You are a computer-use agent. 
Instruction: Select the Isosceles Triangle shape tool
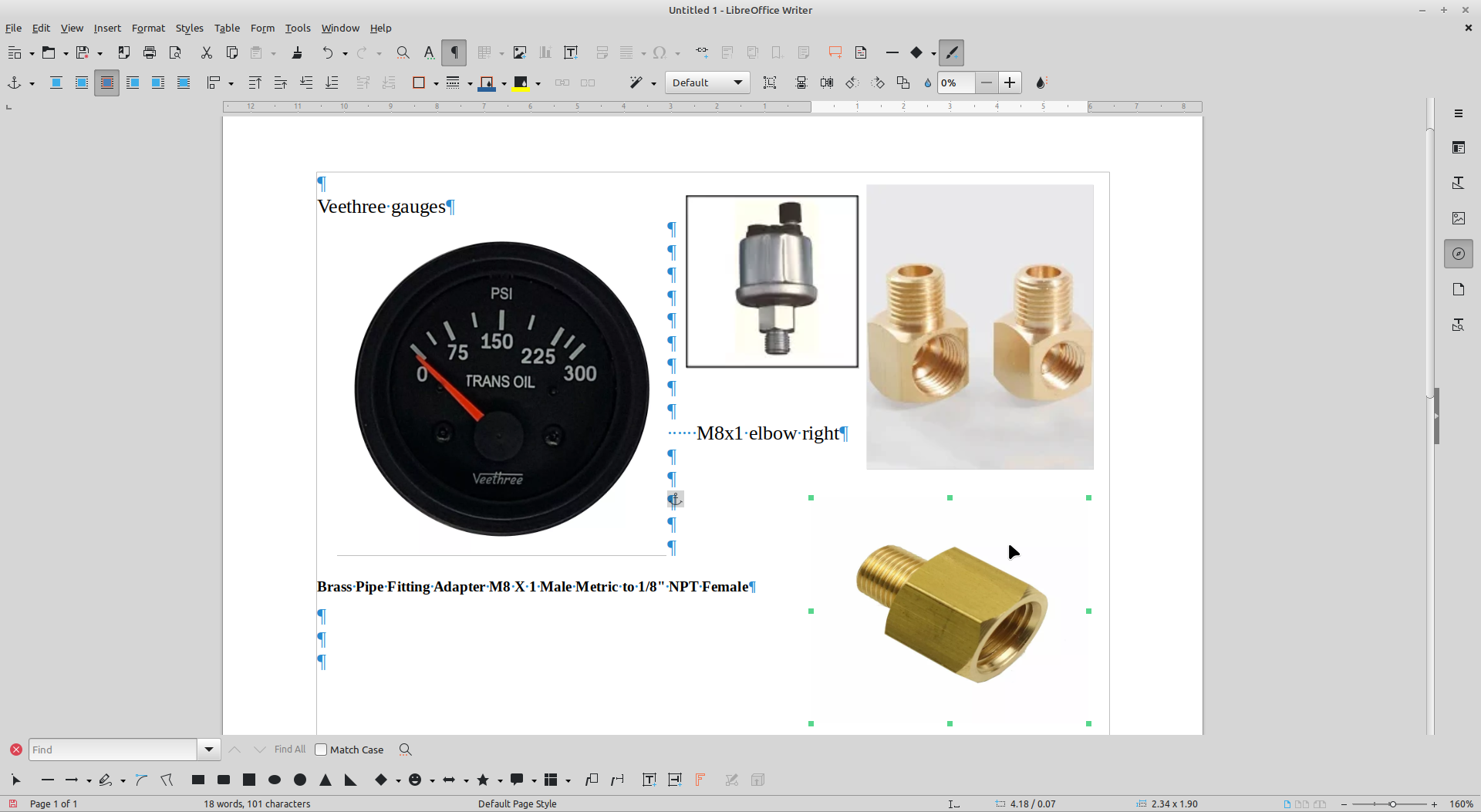point(326,780)
